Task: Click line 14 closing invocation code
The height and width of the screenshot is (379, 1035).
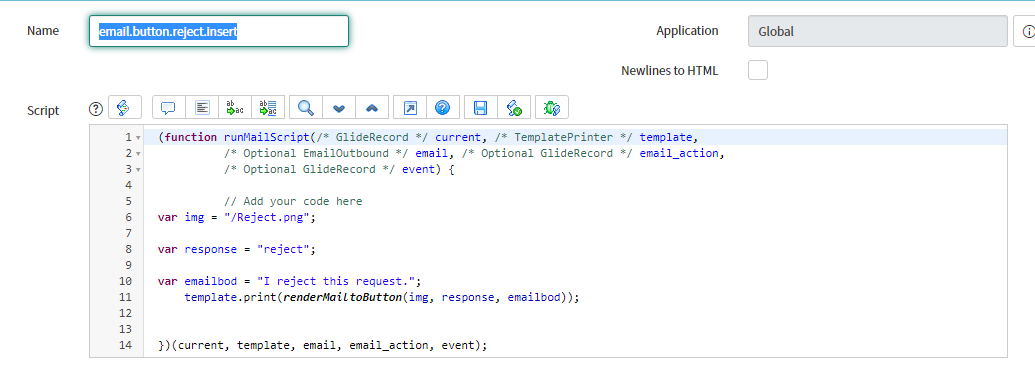Action: click(x=323, y=345)
